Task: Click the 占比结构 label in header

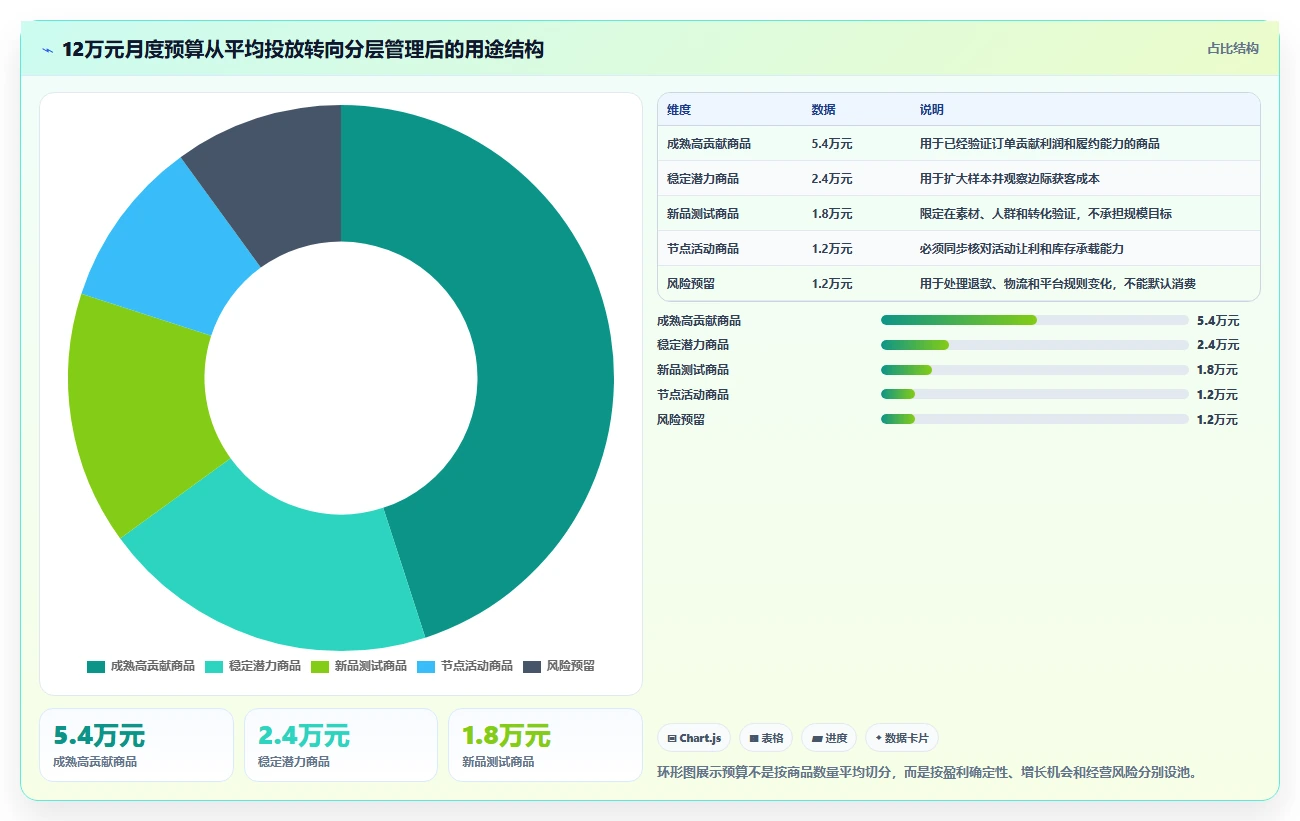Action: 1233,48
